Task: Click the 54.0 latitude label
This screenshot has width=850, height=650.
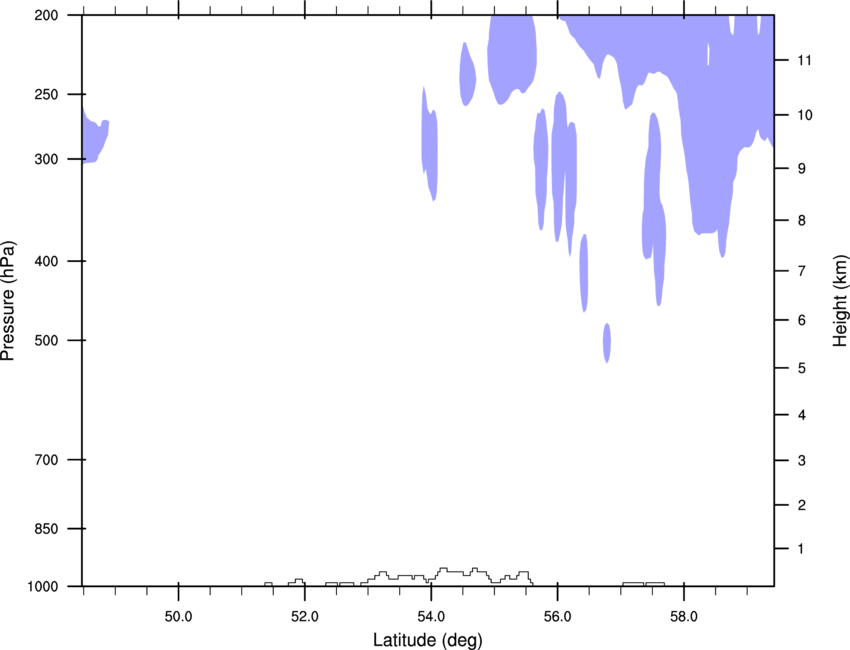Action: (431, 617)
